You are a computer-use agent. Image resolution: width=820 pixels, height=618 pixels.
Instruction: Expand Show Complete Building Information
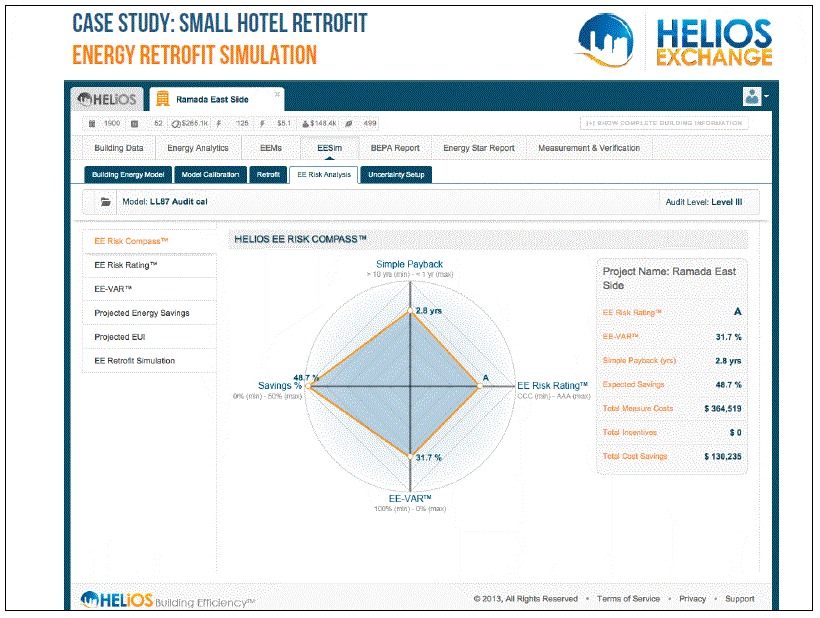tap(663, 123)
